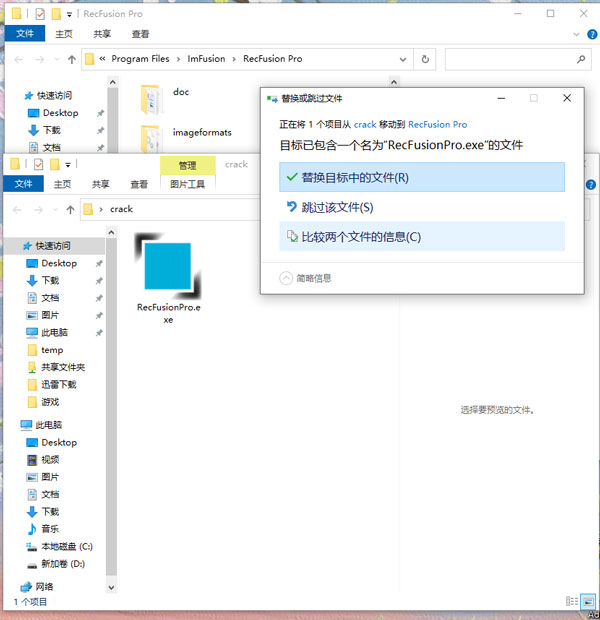This screenshot has height=620, width=600.
Task: Minimize the 替换或跳过文件 dialog
Action: tap(501, 98)
